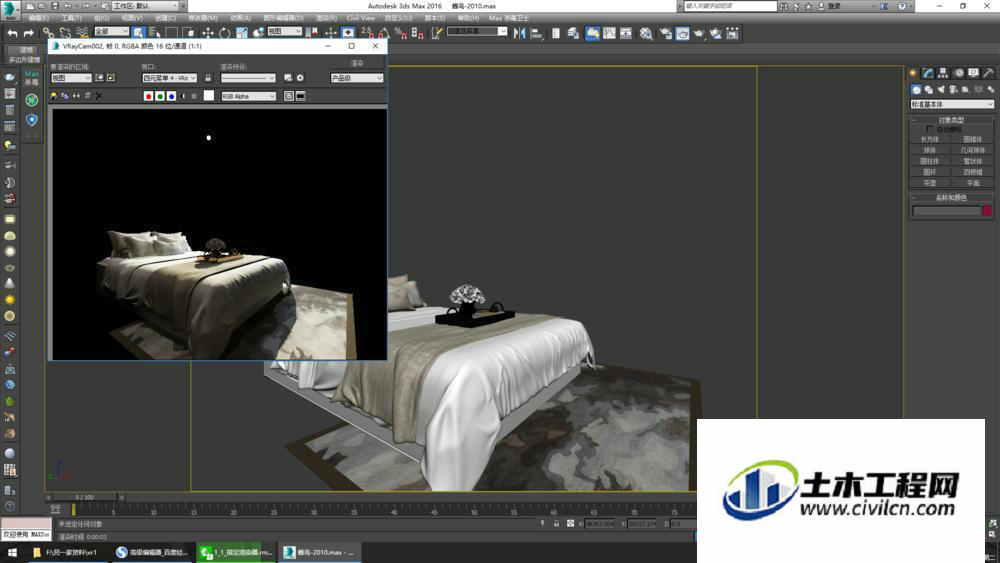This screenshot has width=1000, height=563.
Task: Select the Select and Link tool
Action: (x=48, y=33)
